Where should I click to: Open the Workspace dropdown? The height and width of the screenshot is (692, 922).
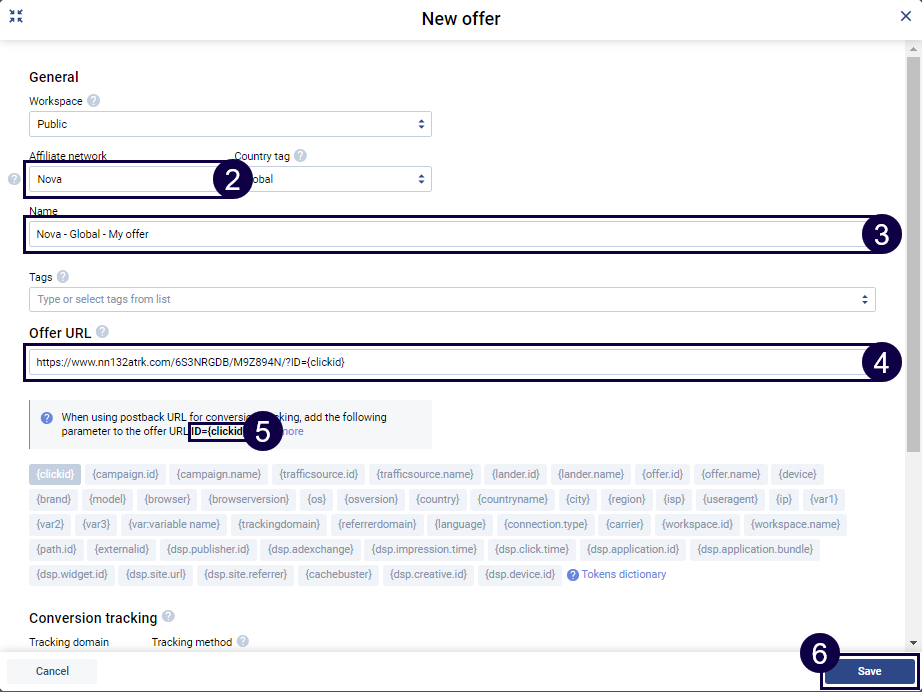pos(229,124)
